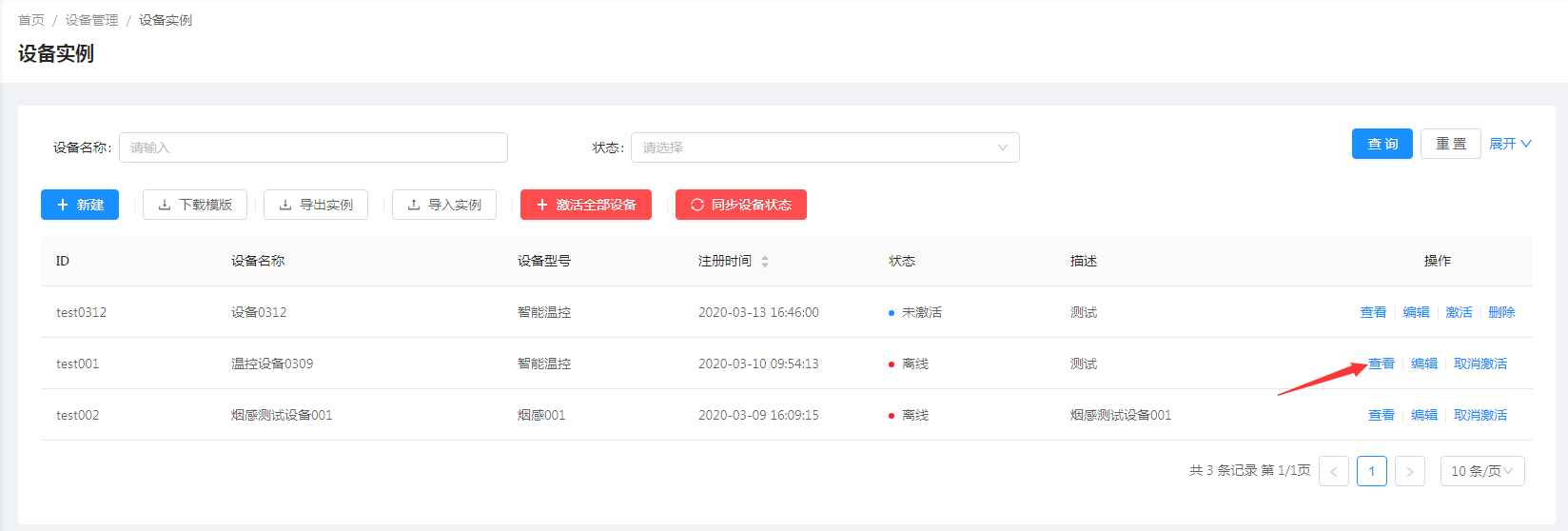
Task: Delete the test0312 device
Action: tap(1501, 312)
